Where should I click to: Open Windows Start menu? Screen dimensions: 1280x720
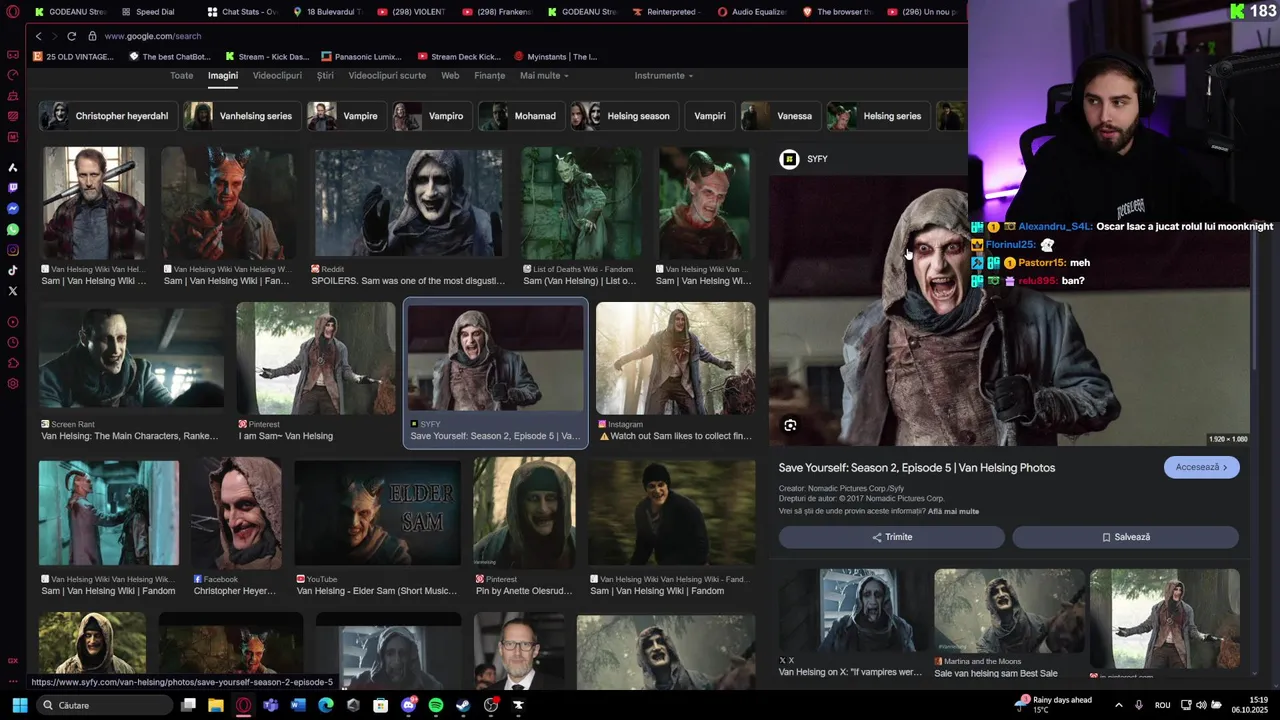point(19,705)
